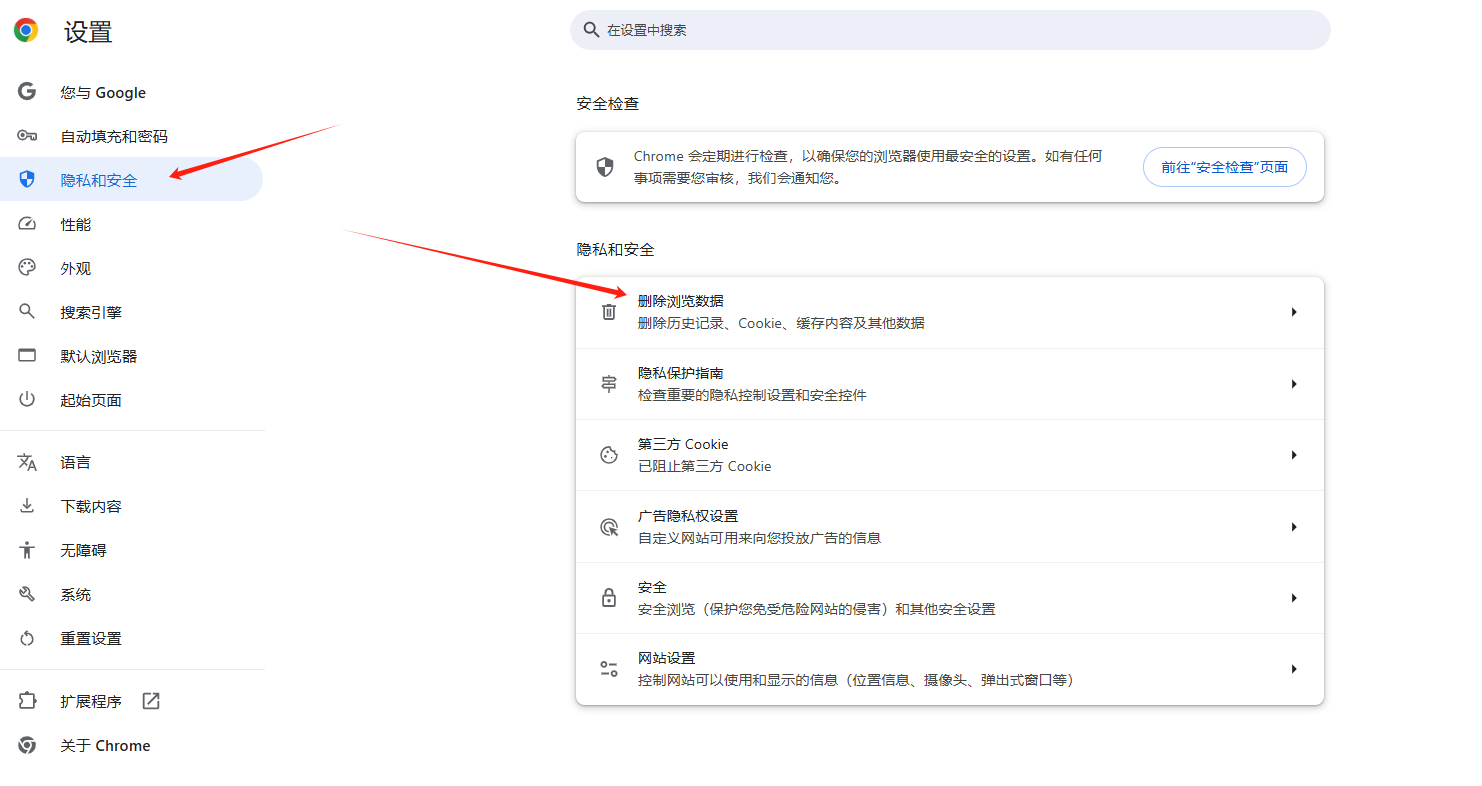The height and width of the screenshot is (786, 1482).
Task: Go to 起始页面 settings
Action: [x=131, y=400]
